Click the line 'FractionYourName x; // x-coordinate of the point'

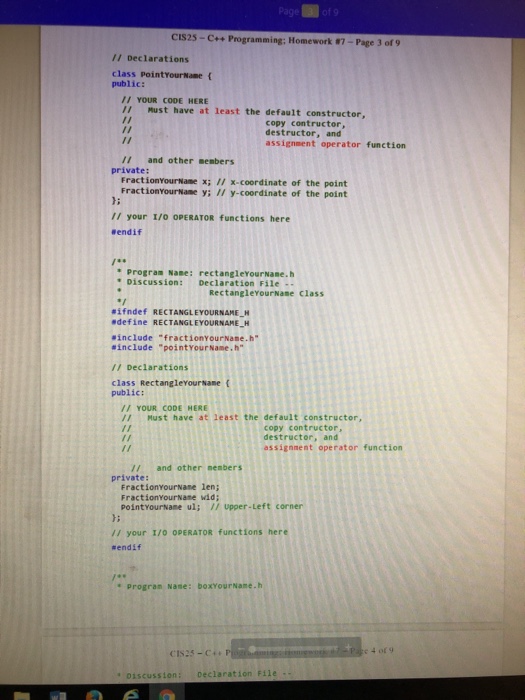[x=234, y=182]
